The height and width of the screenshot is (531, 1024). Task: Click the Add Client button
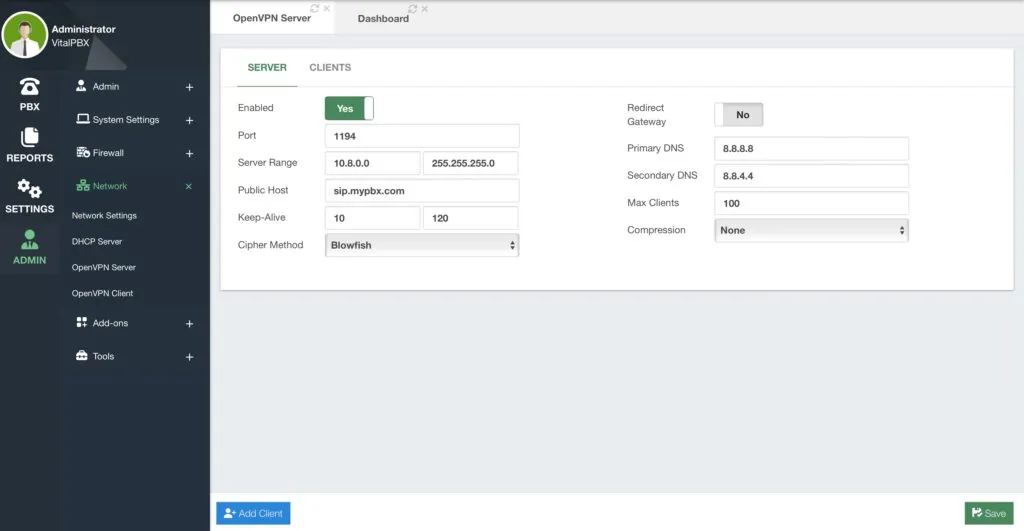click(253, 513)
